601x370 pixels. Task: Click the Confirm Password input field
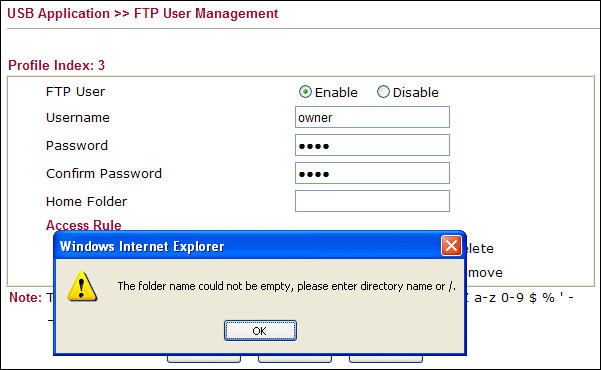click(372, 173)
